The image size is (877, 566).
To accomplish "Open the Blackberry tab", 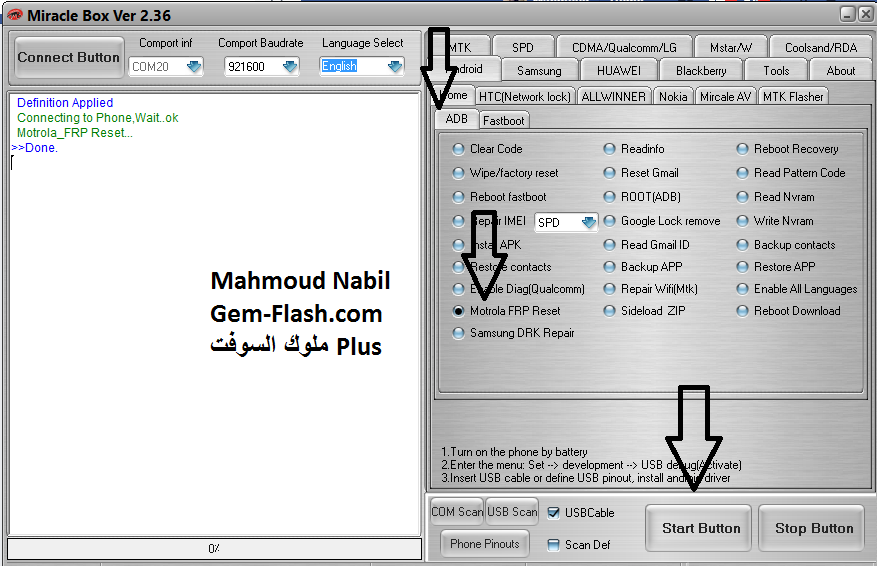I will 701,70.
